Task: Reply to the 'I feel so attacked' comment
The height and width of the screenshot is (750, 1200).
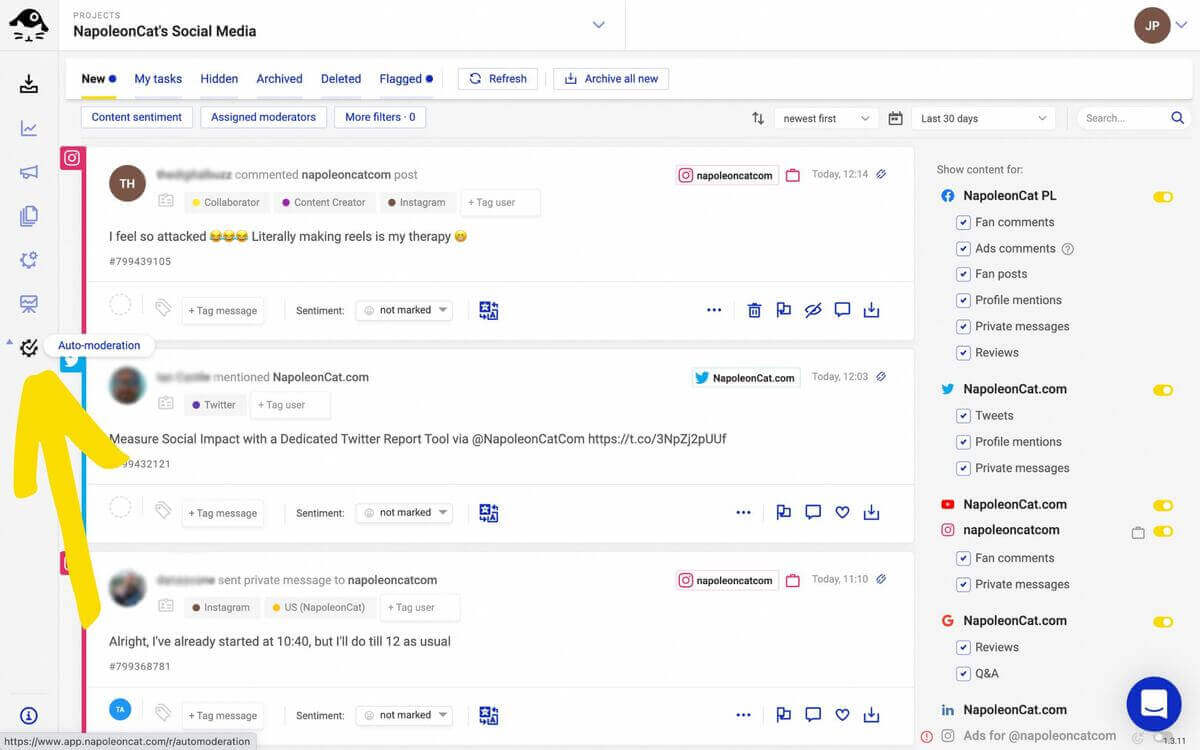Action: (x=842, y=310)
